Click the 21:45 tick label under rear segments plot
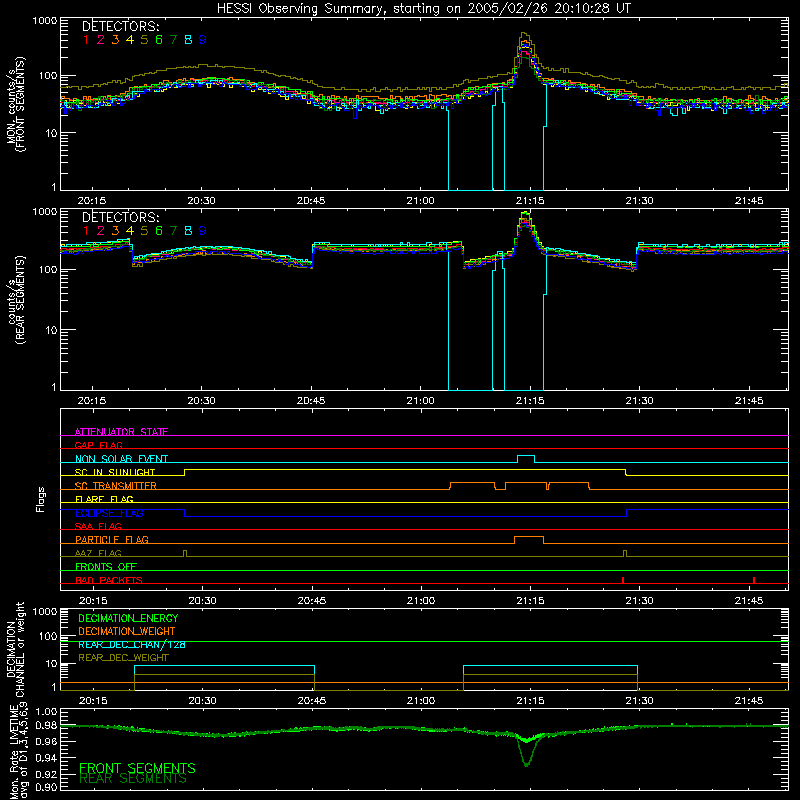800x800 pixels. pos(749,401)
